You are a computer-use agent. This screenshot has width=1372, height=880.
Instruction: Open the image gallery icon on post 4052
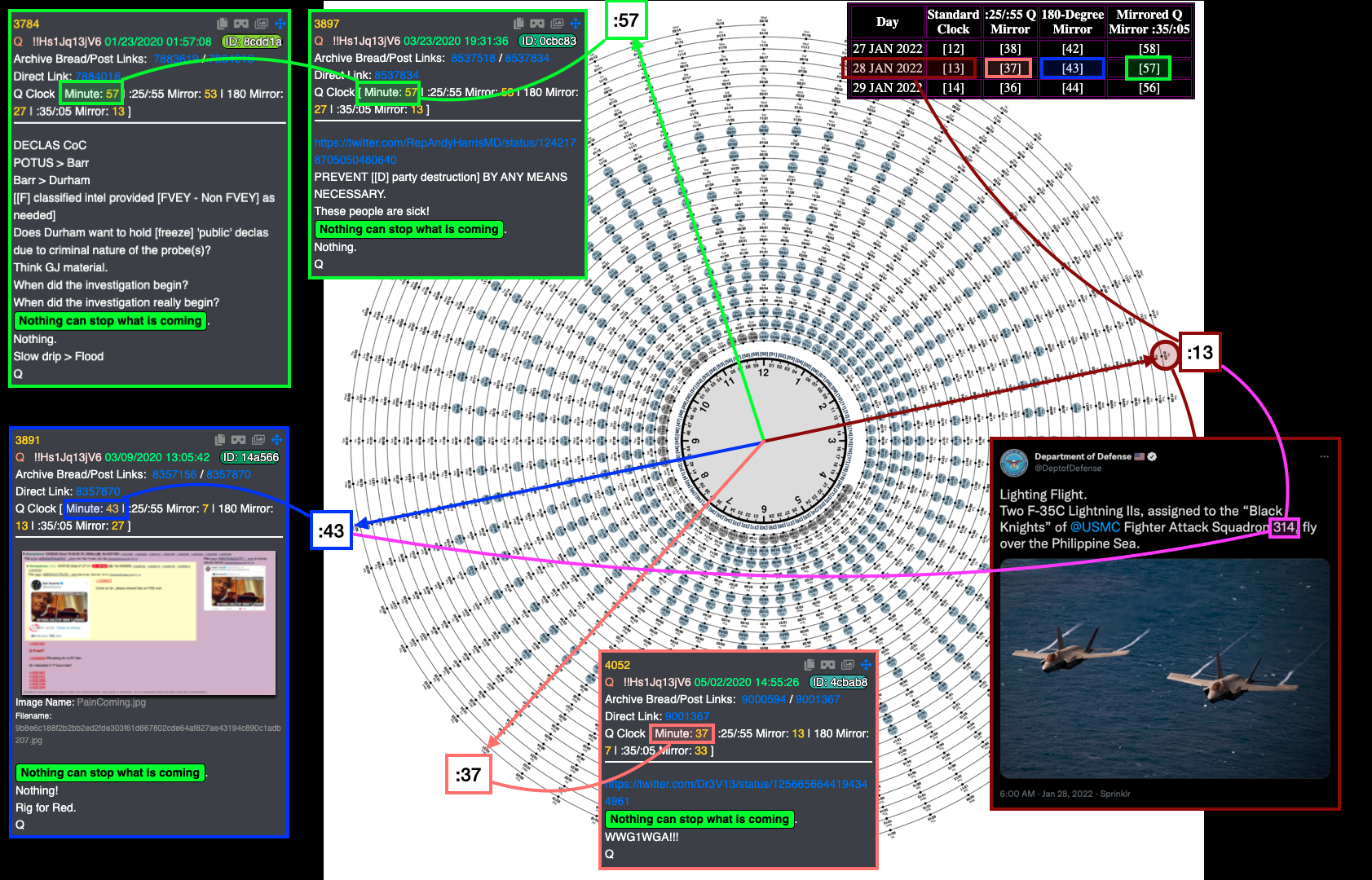coord(847,665)
